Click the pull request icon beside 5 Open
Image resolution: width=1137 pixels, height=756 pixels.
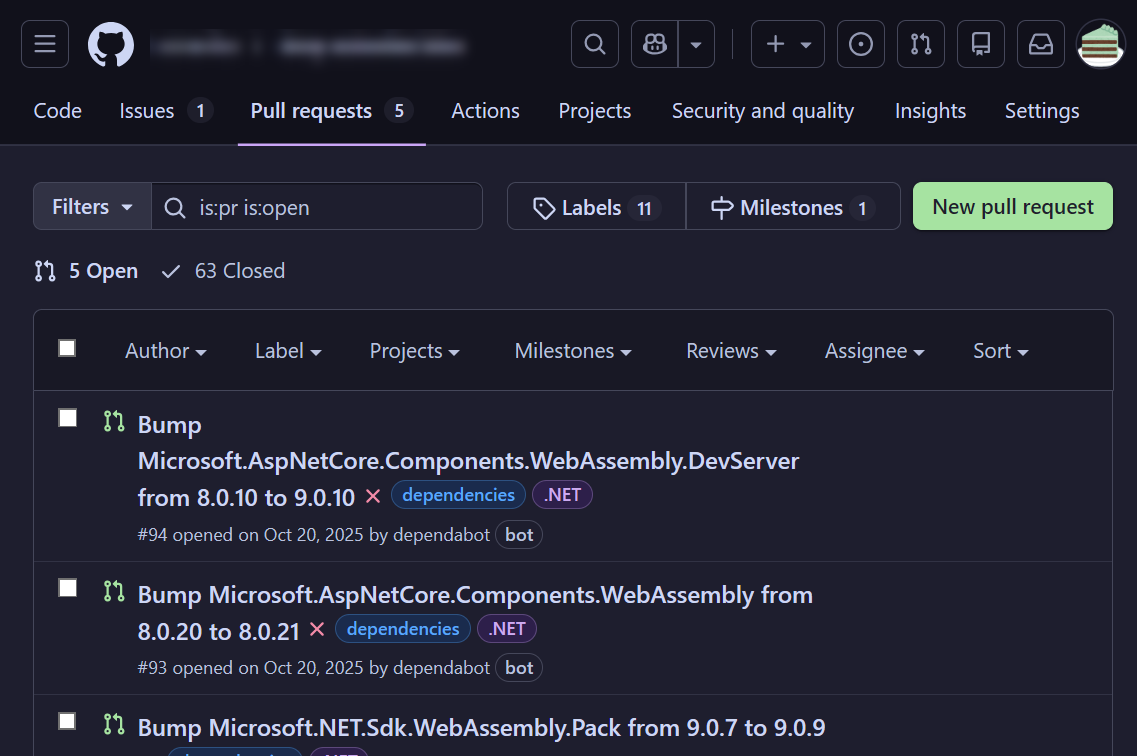(45, 271)
